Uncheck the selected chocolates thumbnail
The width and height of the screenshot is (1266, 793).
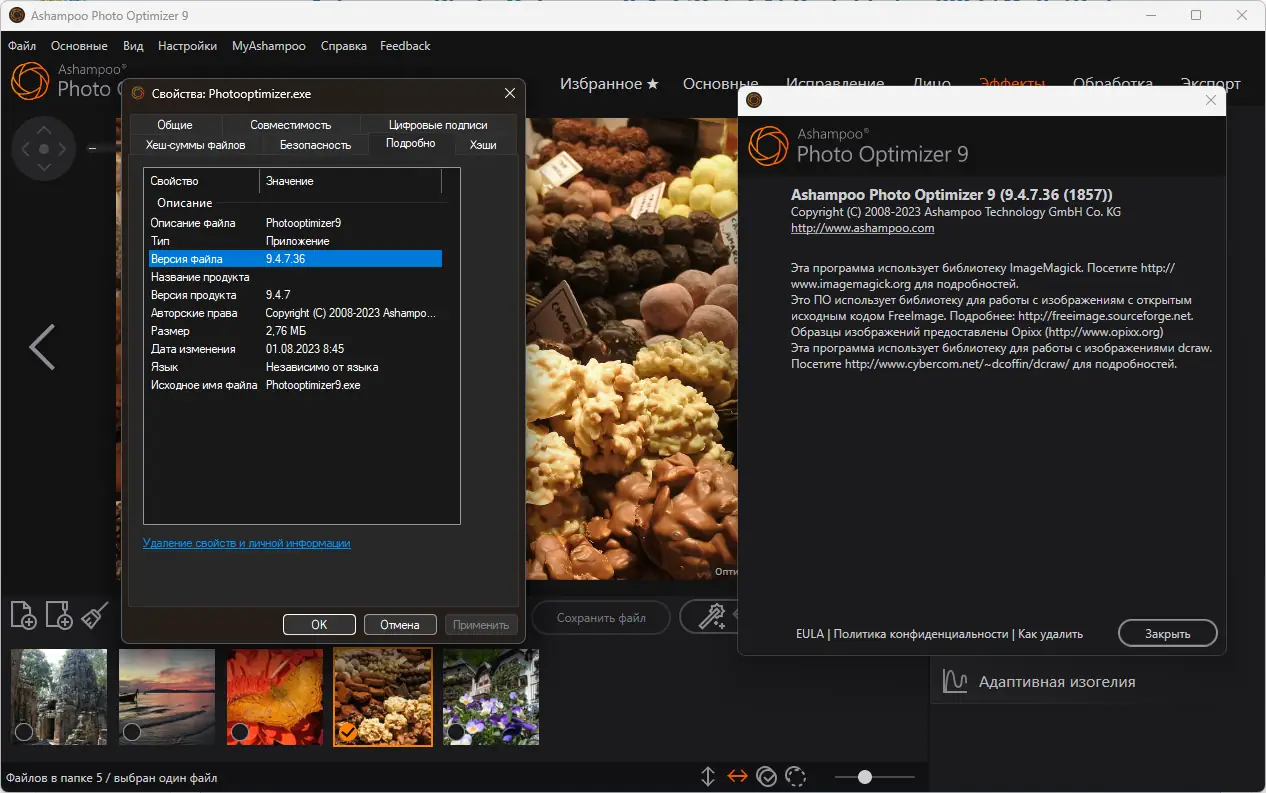[347, 732]
